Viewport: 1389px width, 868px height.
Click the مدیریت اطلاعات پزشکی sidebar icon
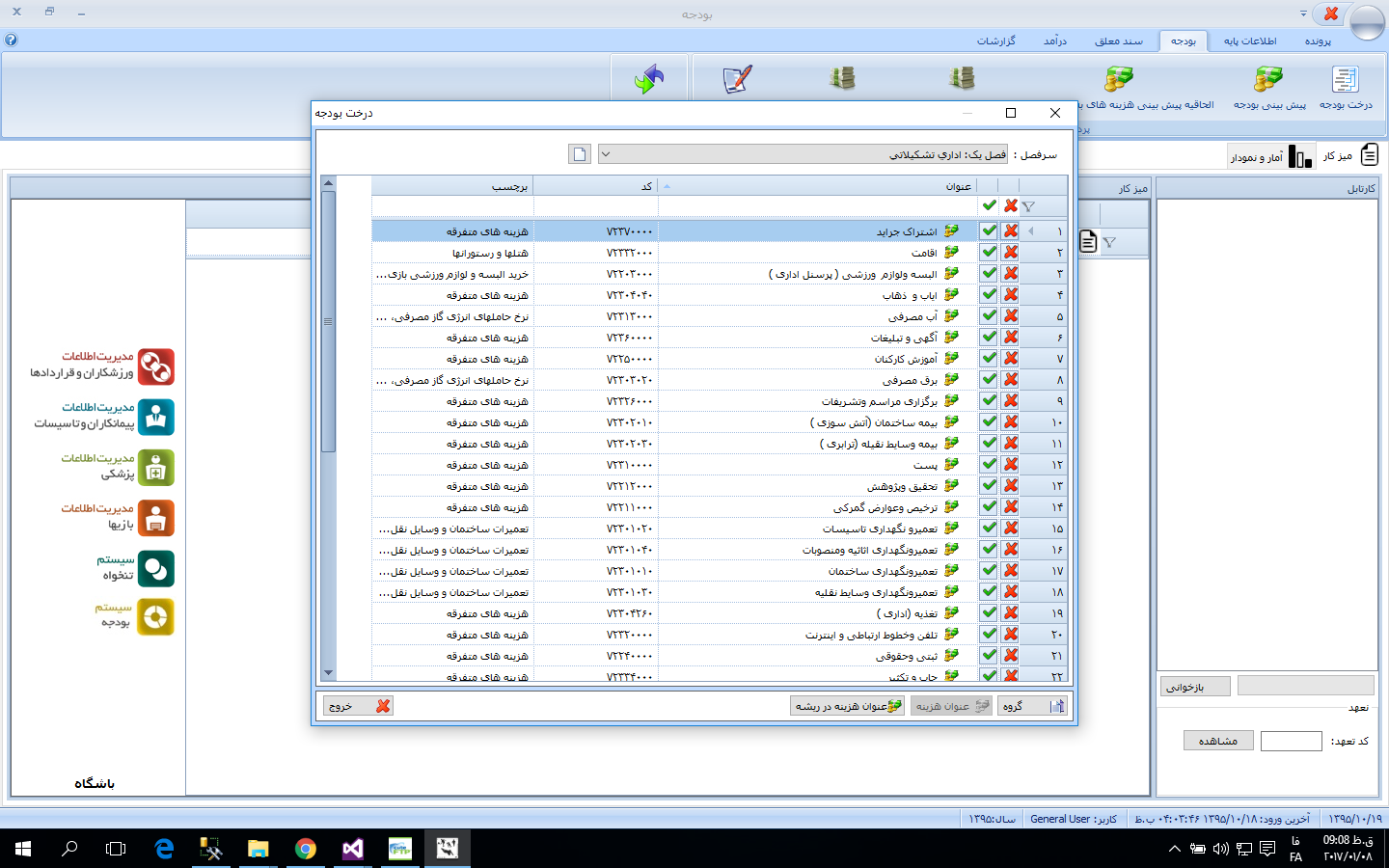pos(155,468)
